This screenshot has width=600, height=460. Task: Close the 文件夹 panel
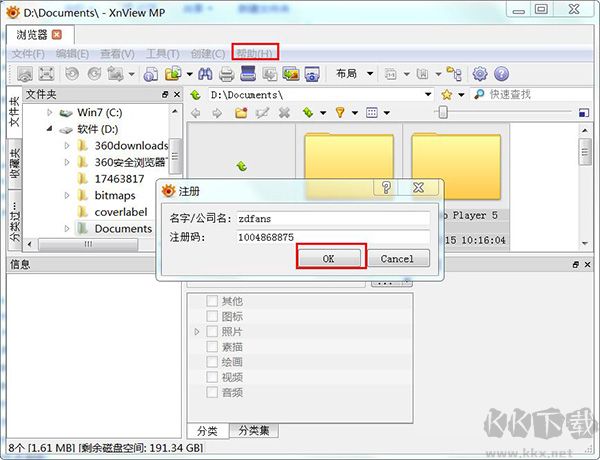coord(177,94)
